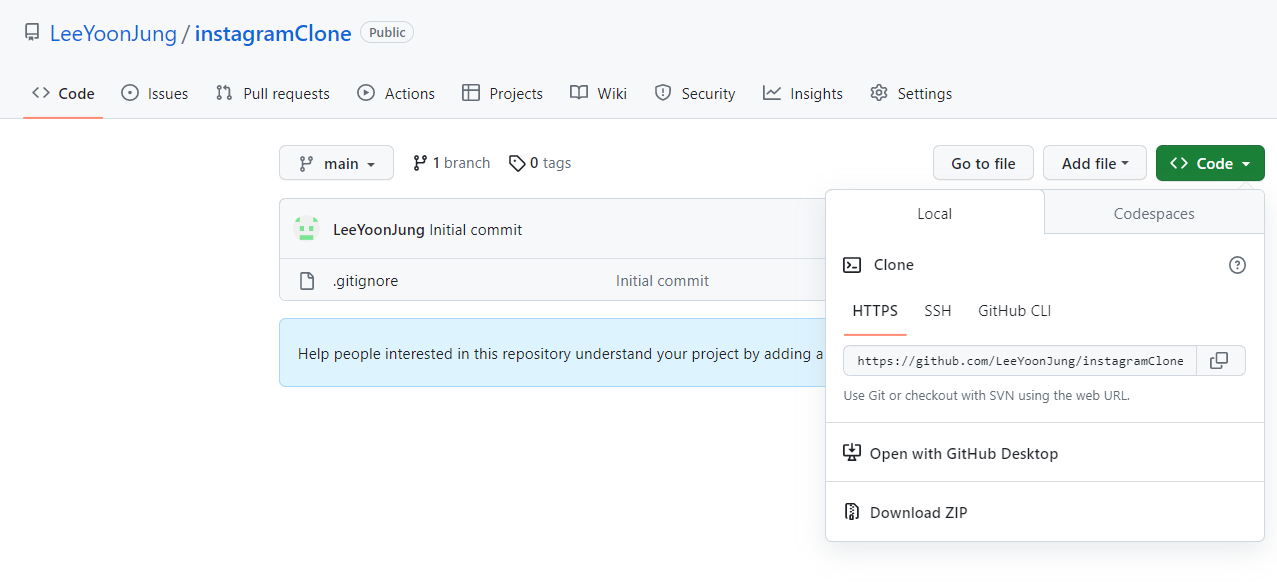Open the instagramClone repository link
The height and width of the screenshot is (585, 1277).
point(273,33)
